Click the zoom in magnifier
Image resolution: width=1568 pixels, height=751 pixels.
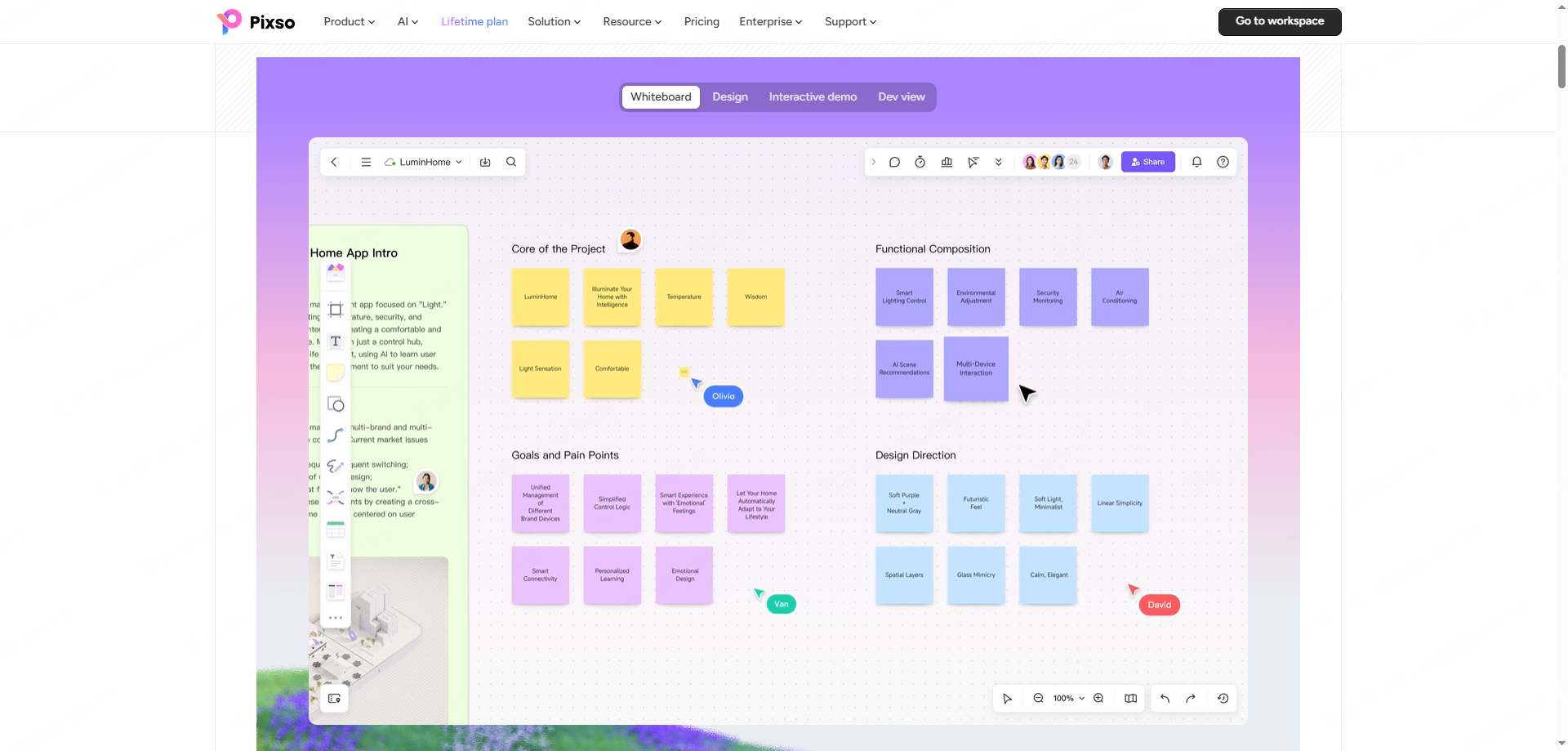click(x=1098, y=699)
